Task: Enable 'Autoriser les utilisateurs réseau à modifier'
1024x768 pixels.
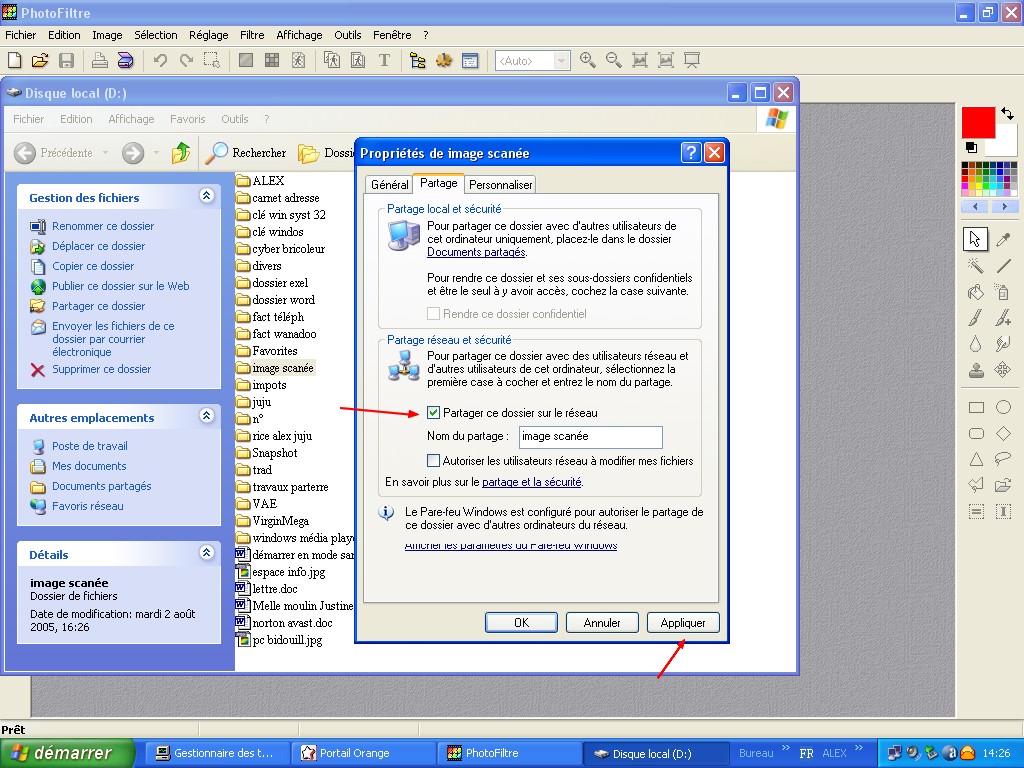Action: click(x=433, y=461)
